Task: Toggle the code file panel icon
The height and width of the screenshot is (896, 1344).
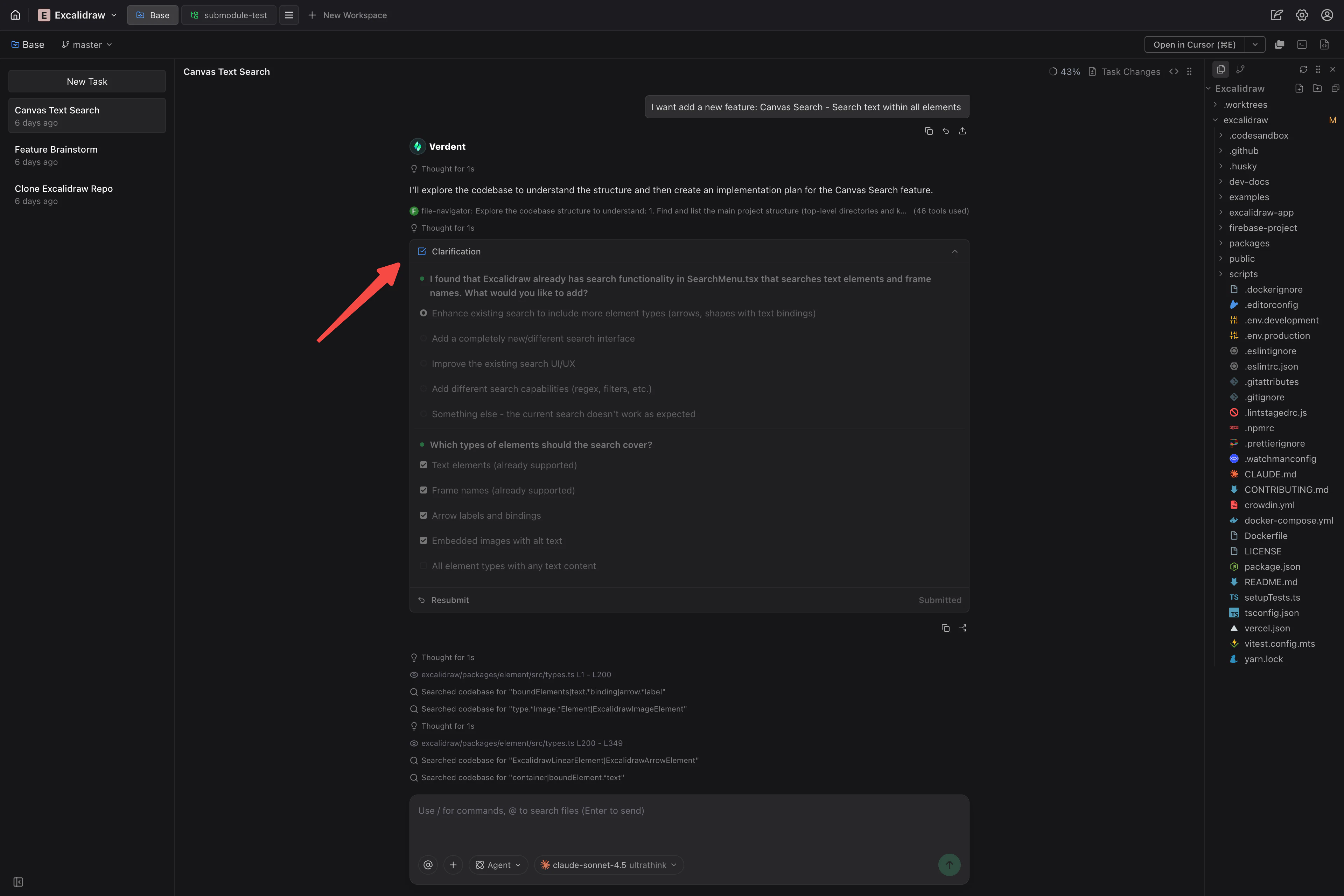Action: click(x=1324, y=44)
